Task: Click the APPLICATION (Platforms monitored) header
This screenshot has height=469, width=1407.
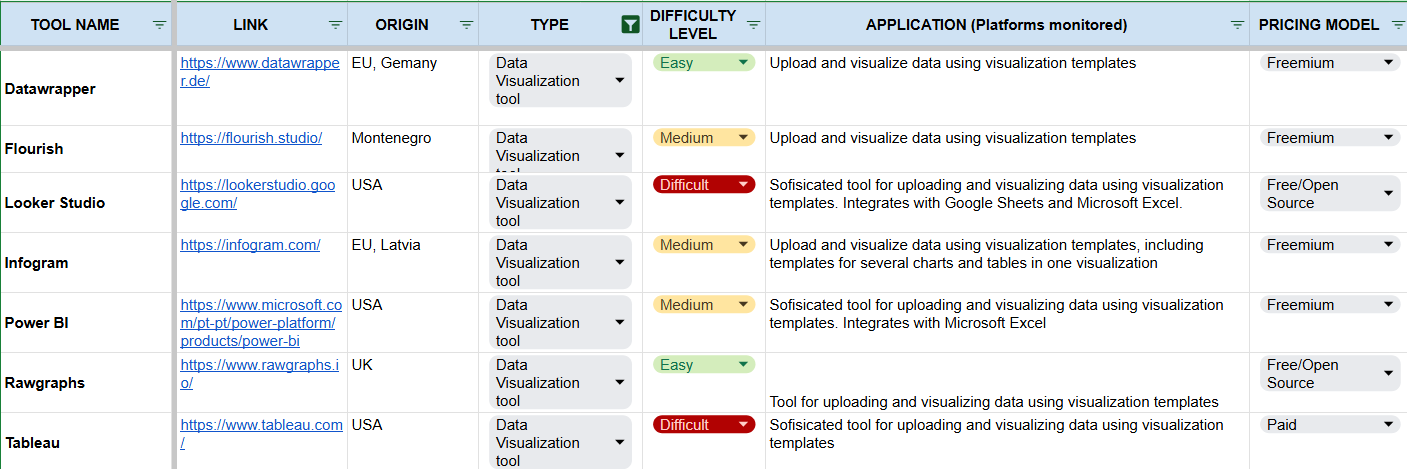Action: point(1007,25)
